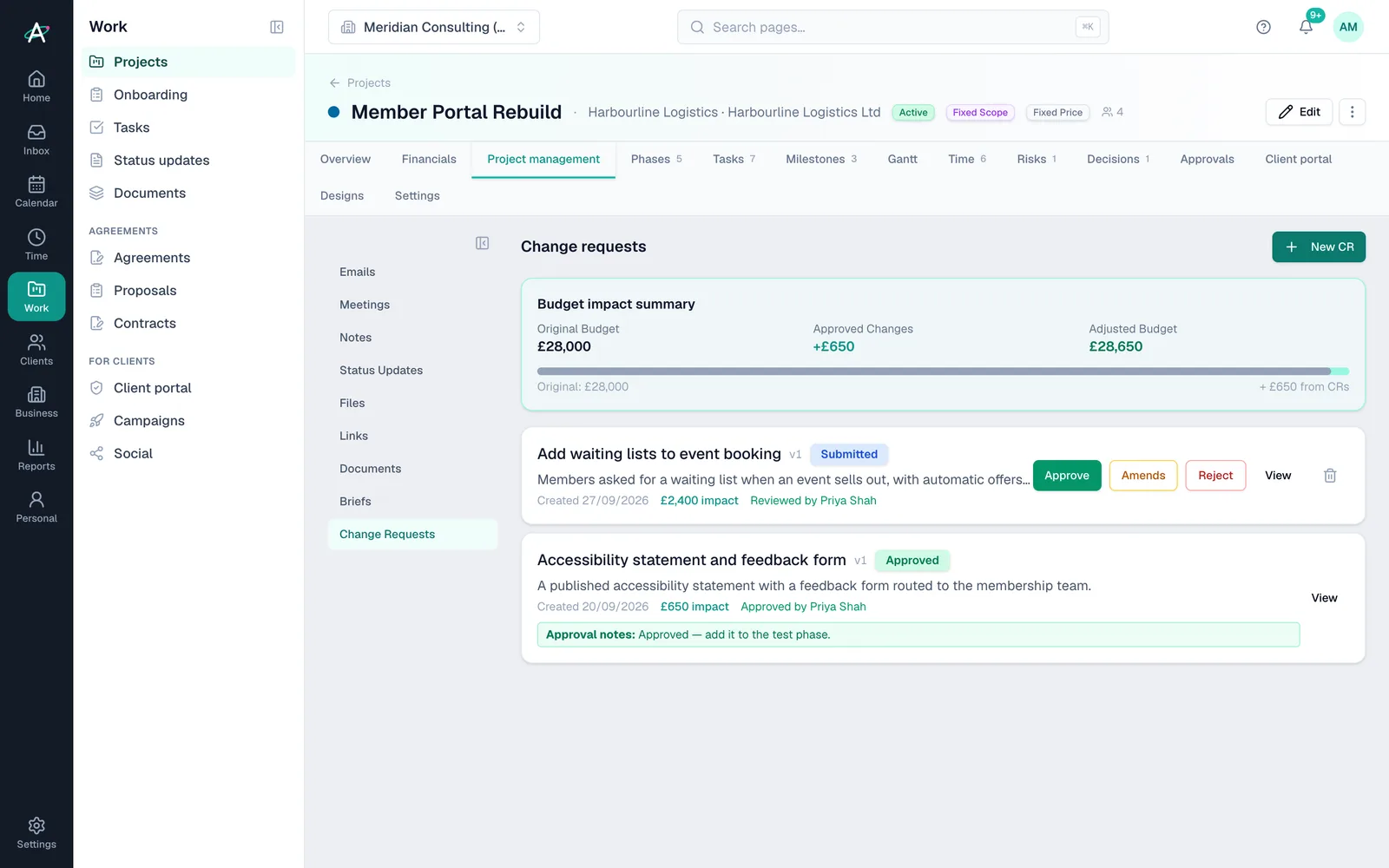Image resolution: width=1389 pixels, height=868 pixels.
Task: Select Meetings in the project management list
Action: point(412,305)
